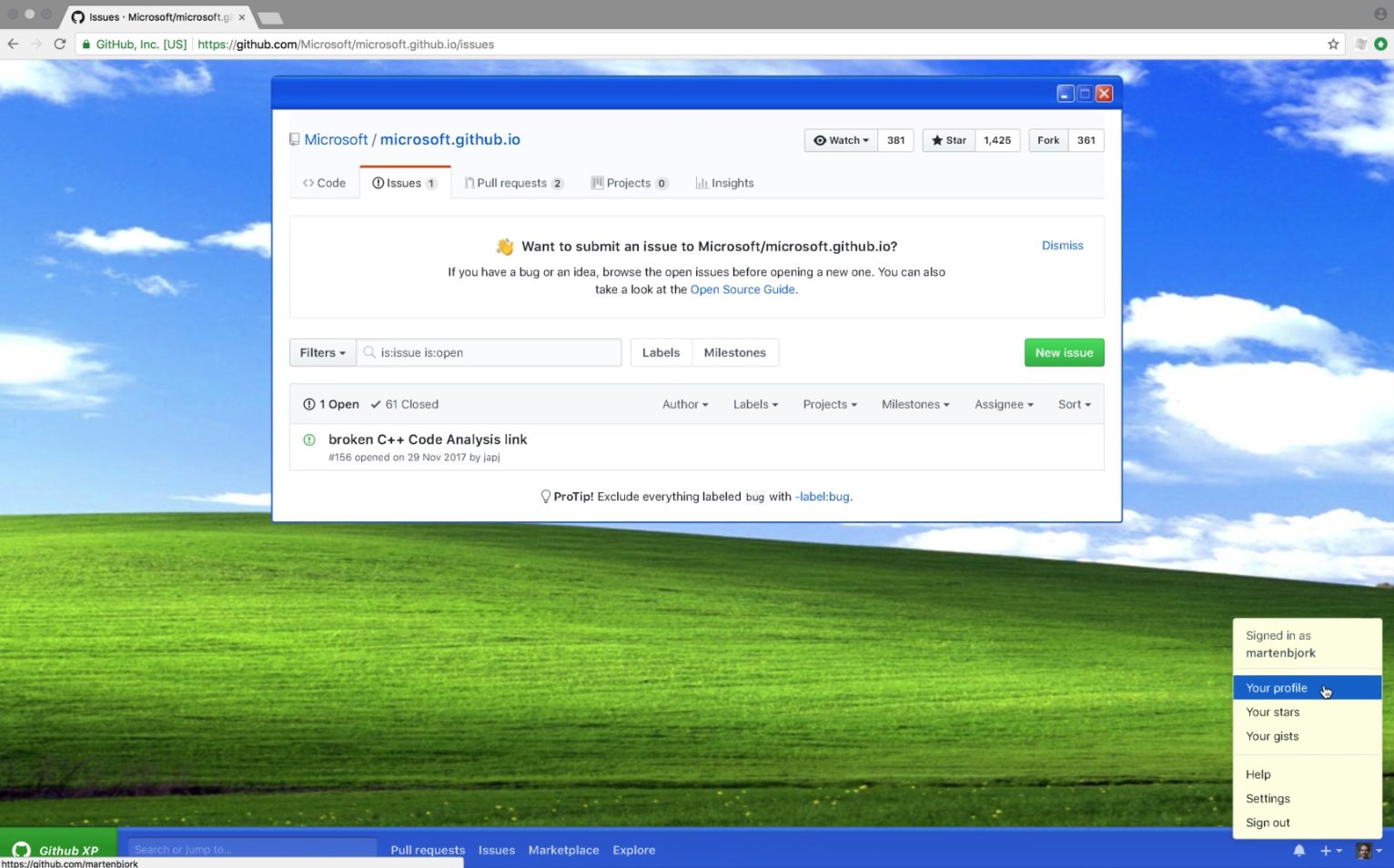Toggle the 61 Closed issues filter
Screen dimensions: 1394x868
click(x=404, y=404)
